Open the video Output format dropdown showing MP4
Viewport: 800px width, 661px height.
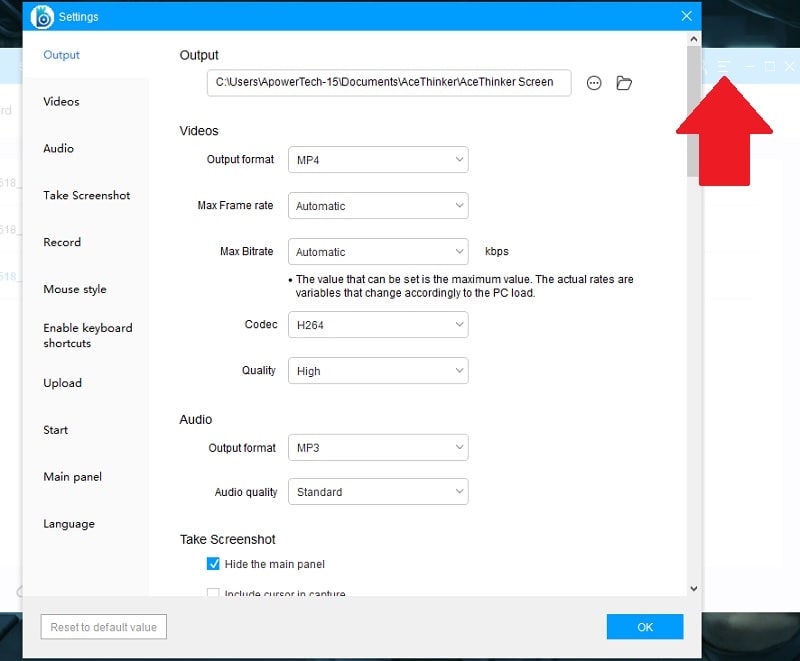coord(378,159)
